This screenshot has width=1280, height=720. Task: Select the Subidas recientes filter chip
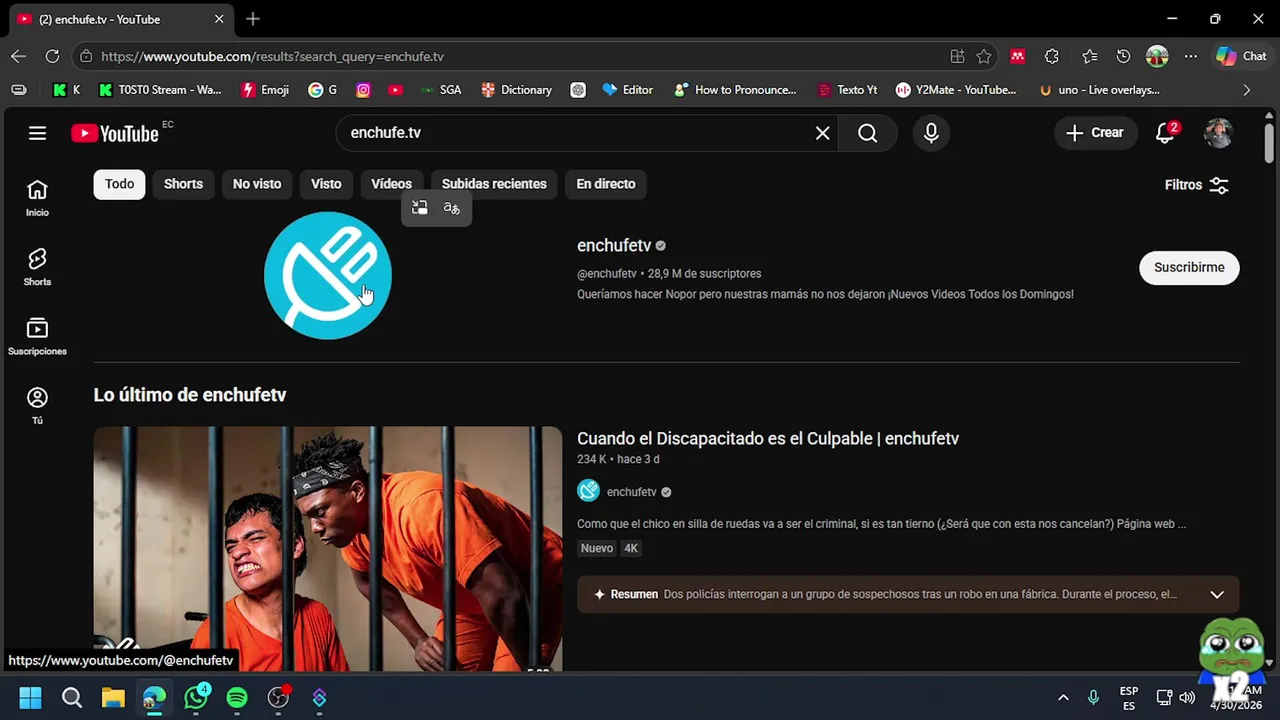494,184
